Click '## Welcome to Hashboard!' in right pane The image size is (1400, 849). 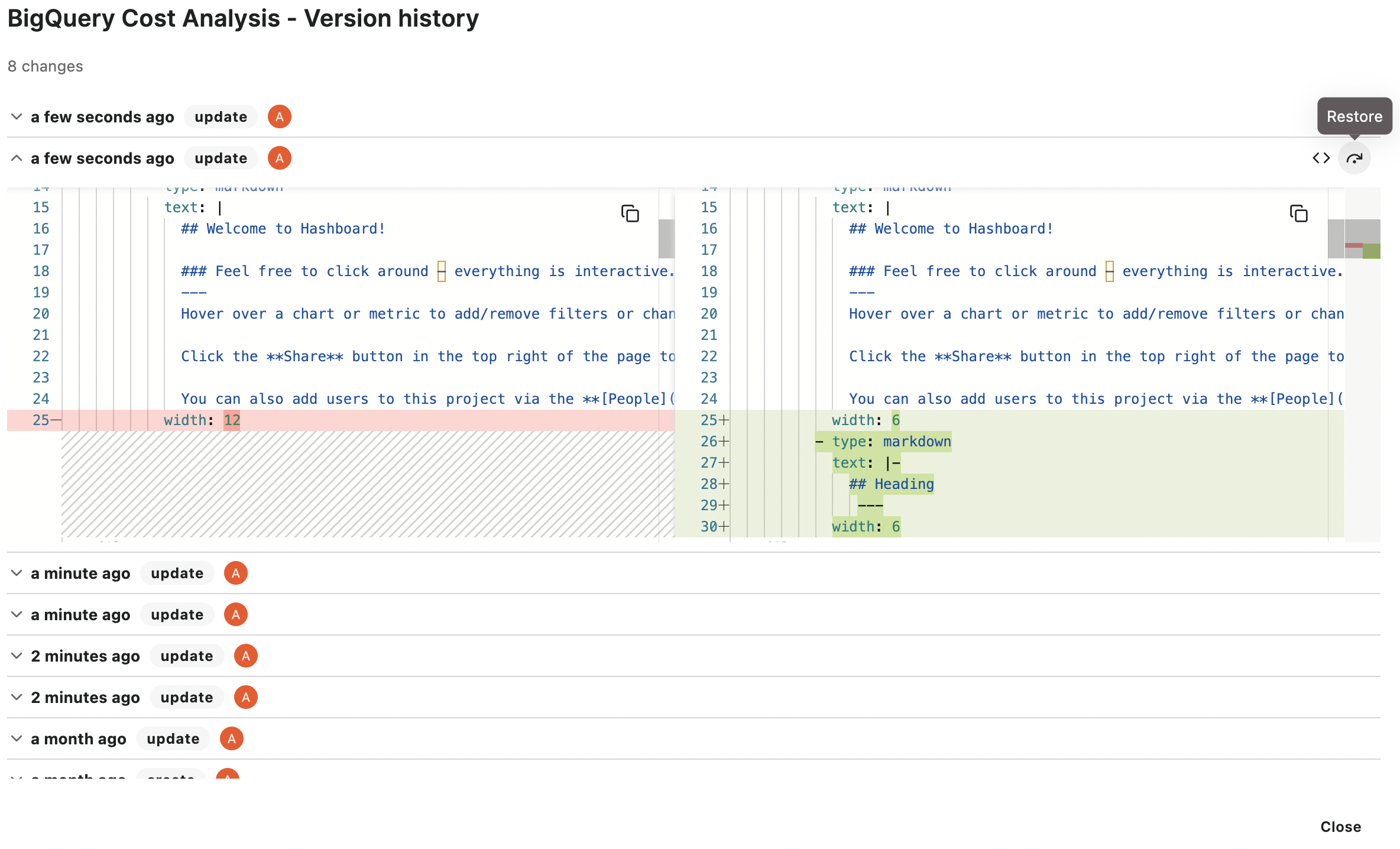point(951,229)
